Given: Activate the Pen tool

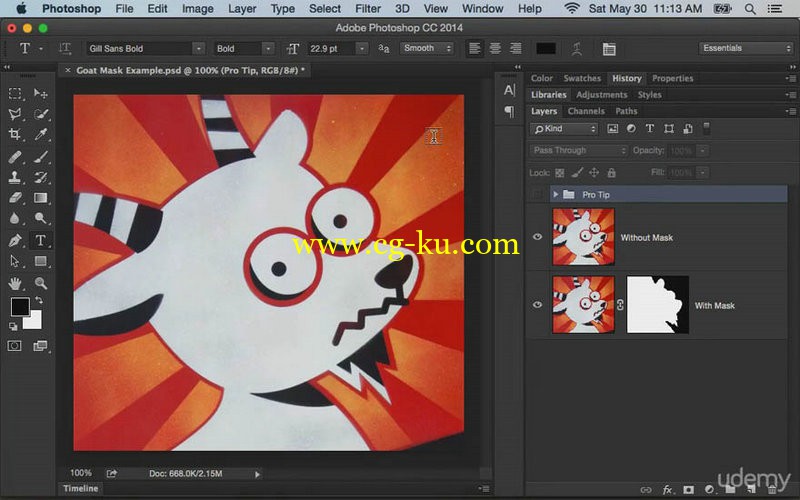Looking at the screenshot, I should coord(15,240).
